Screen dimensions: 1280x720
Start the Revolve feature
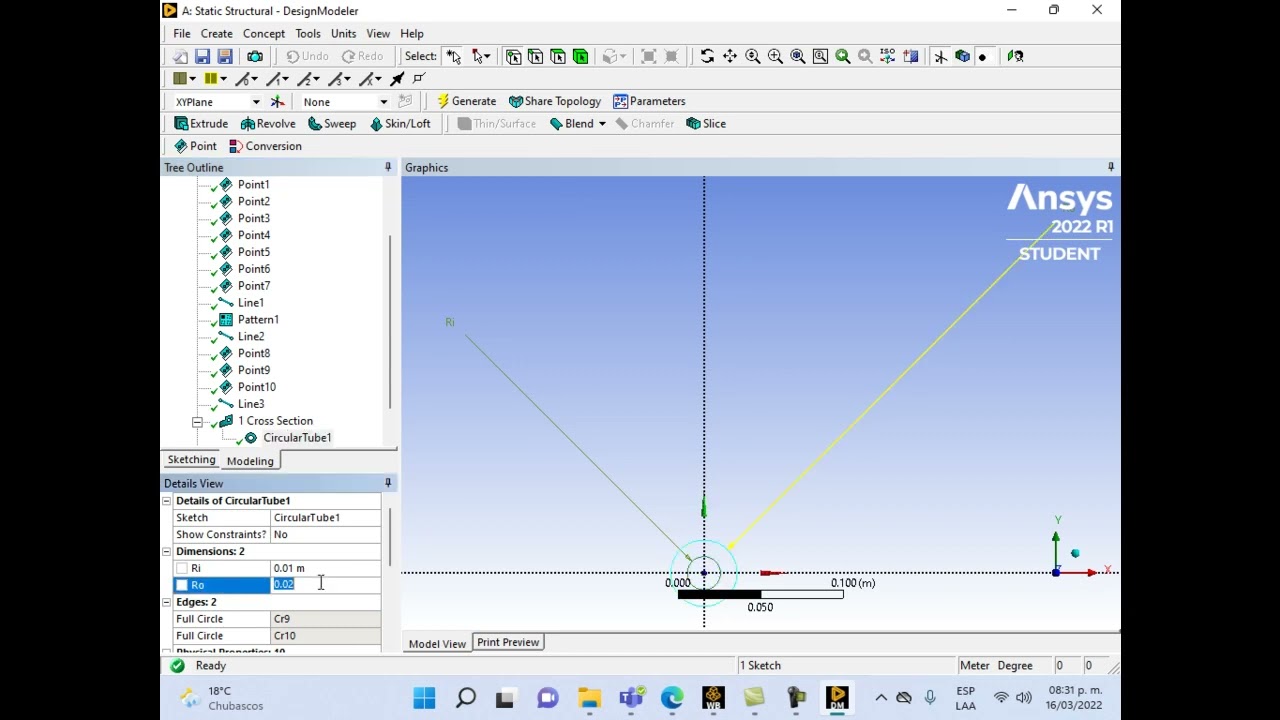[268, 124]
